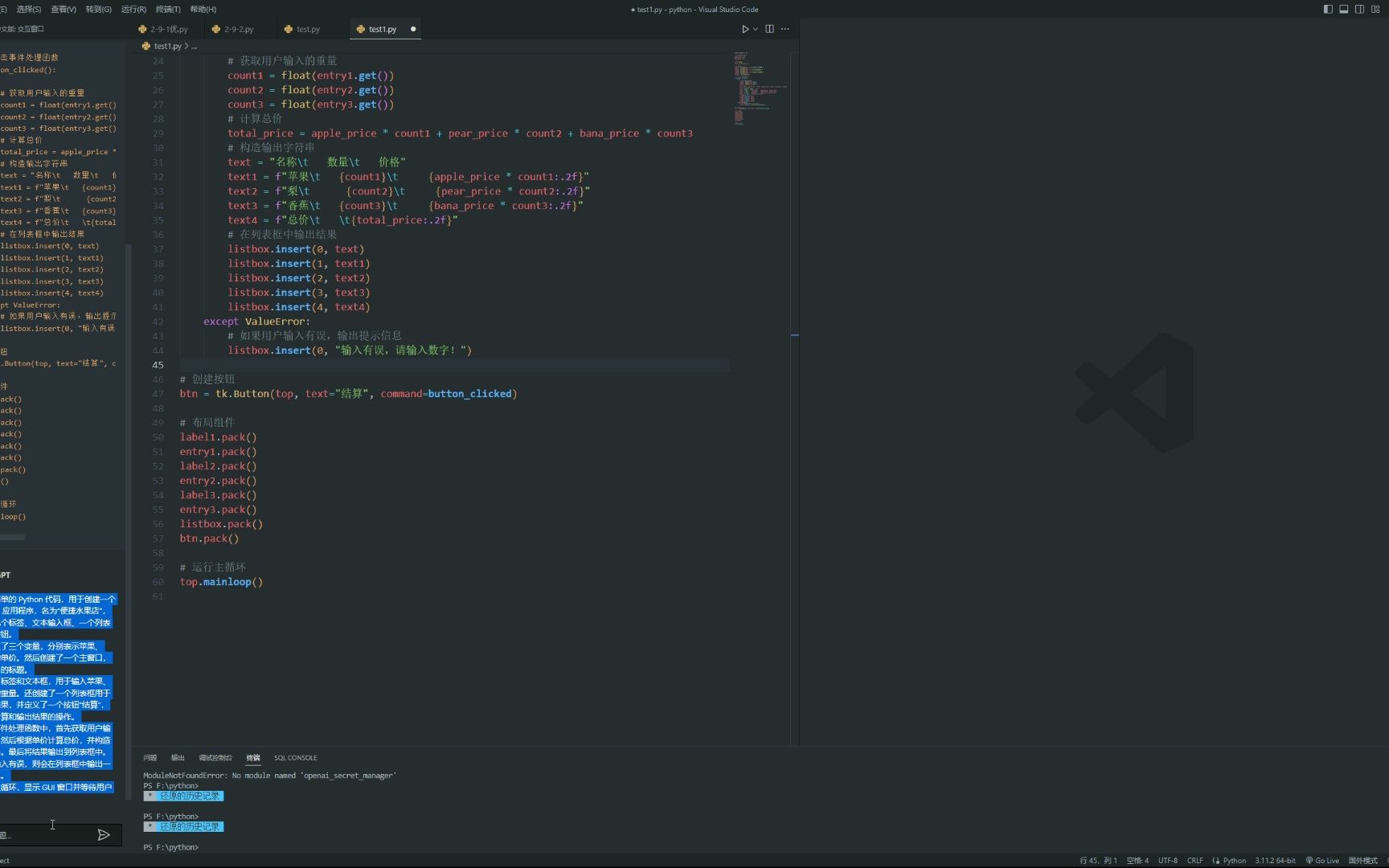Toggle the secondary sidebar layout icon
This screenshot has width=1389, height=868.
(1359, 9)
